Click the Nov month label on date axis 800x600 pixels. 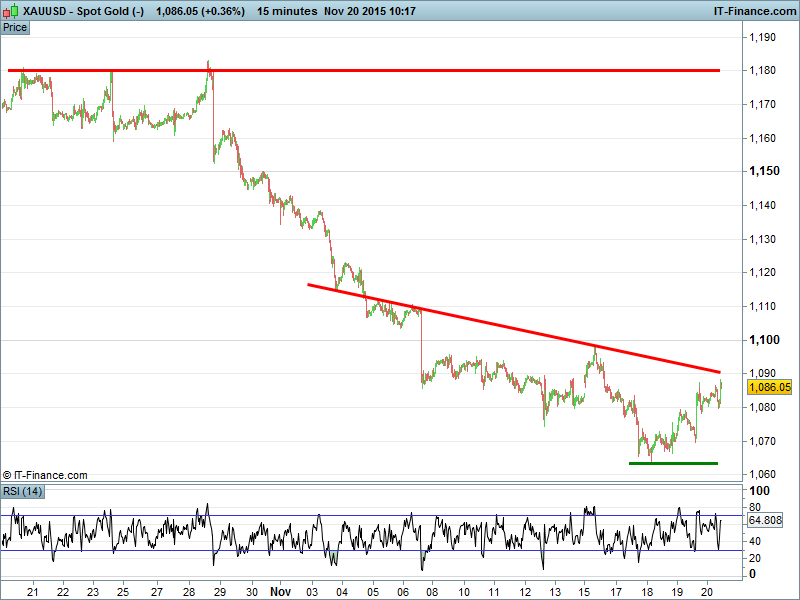tap(279, 591)
